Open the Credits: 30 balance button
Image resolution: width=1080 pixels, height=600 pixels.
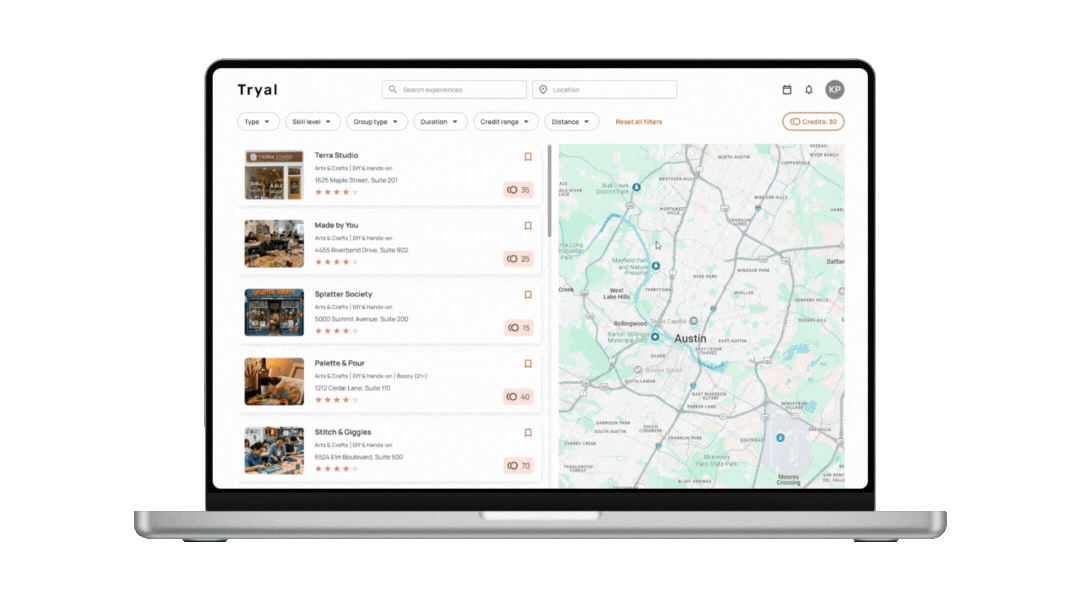coord(813,121)
